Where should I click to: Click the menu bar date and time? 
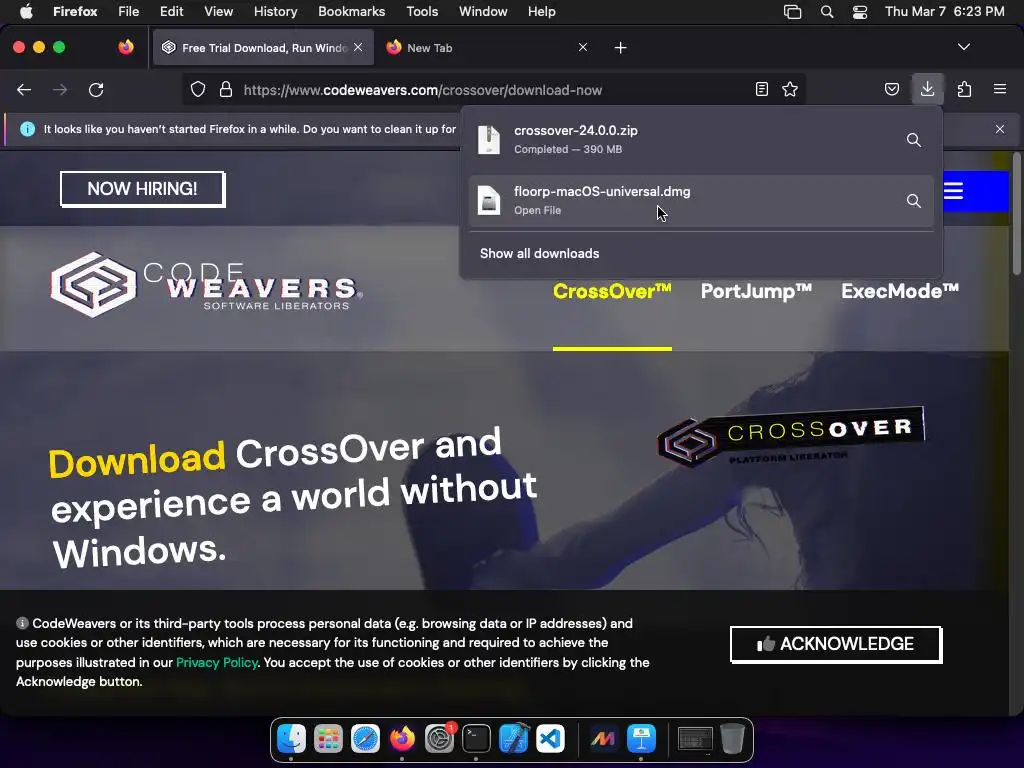pos(944,11)
